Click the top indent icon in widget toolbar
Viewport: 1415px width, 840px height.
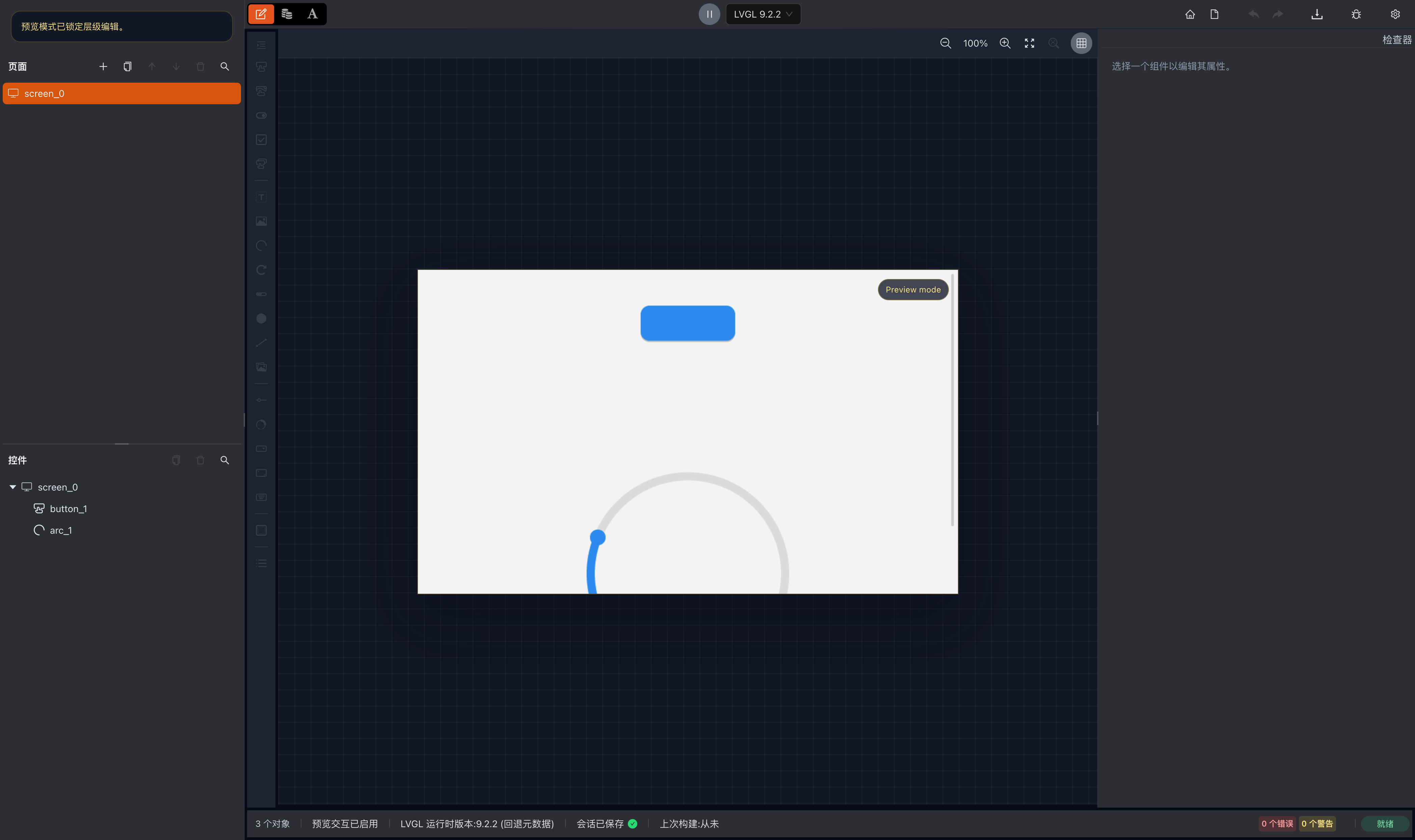pos(261,45)
